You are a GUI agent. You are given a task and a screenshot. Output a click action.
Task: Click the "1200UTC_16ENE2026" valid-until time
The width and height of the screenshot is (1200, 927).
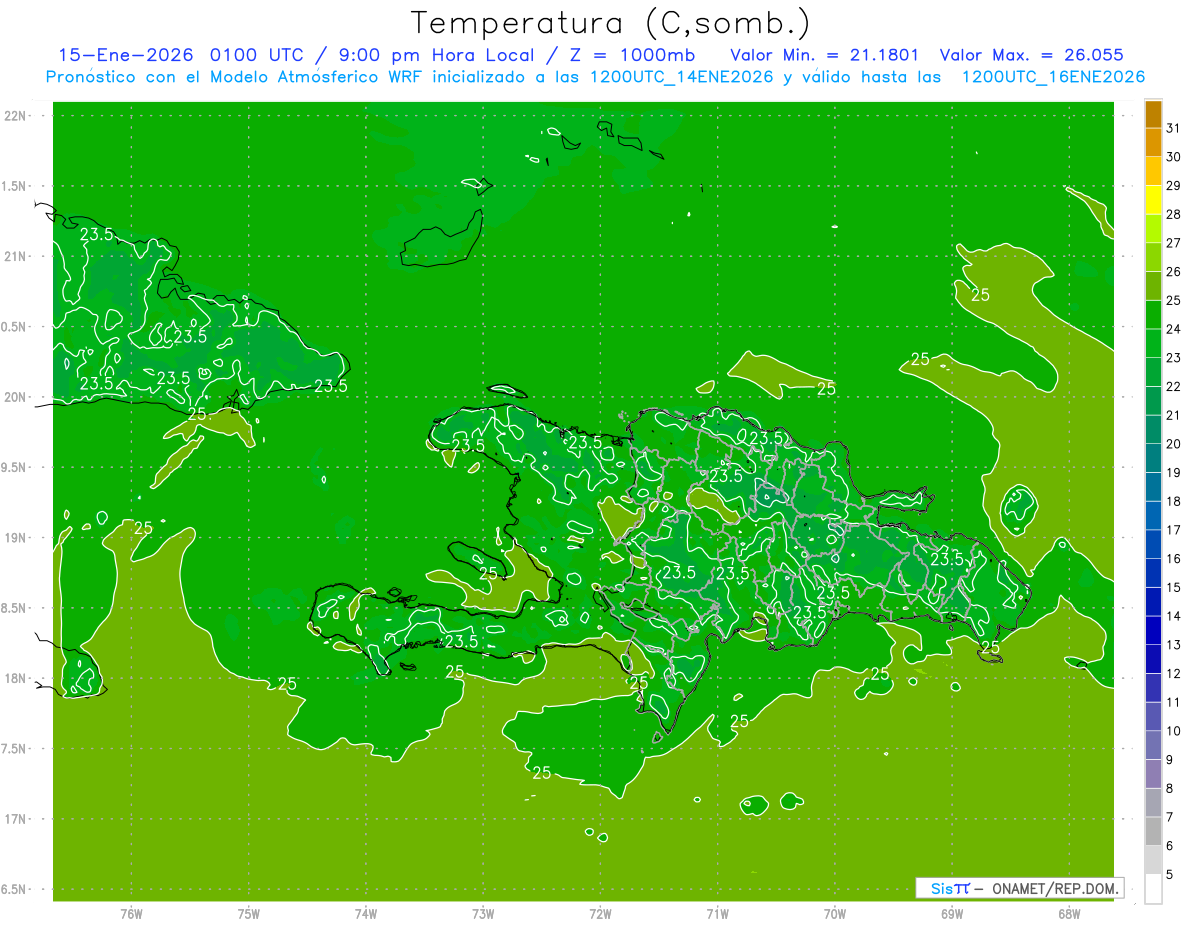pos(1053,77)
